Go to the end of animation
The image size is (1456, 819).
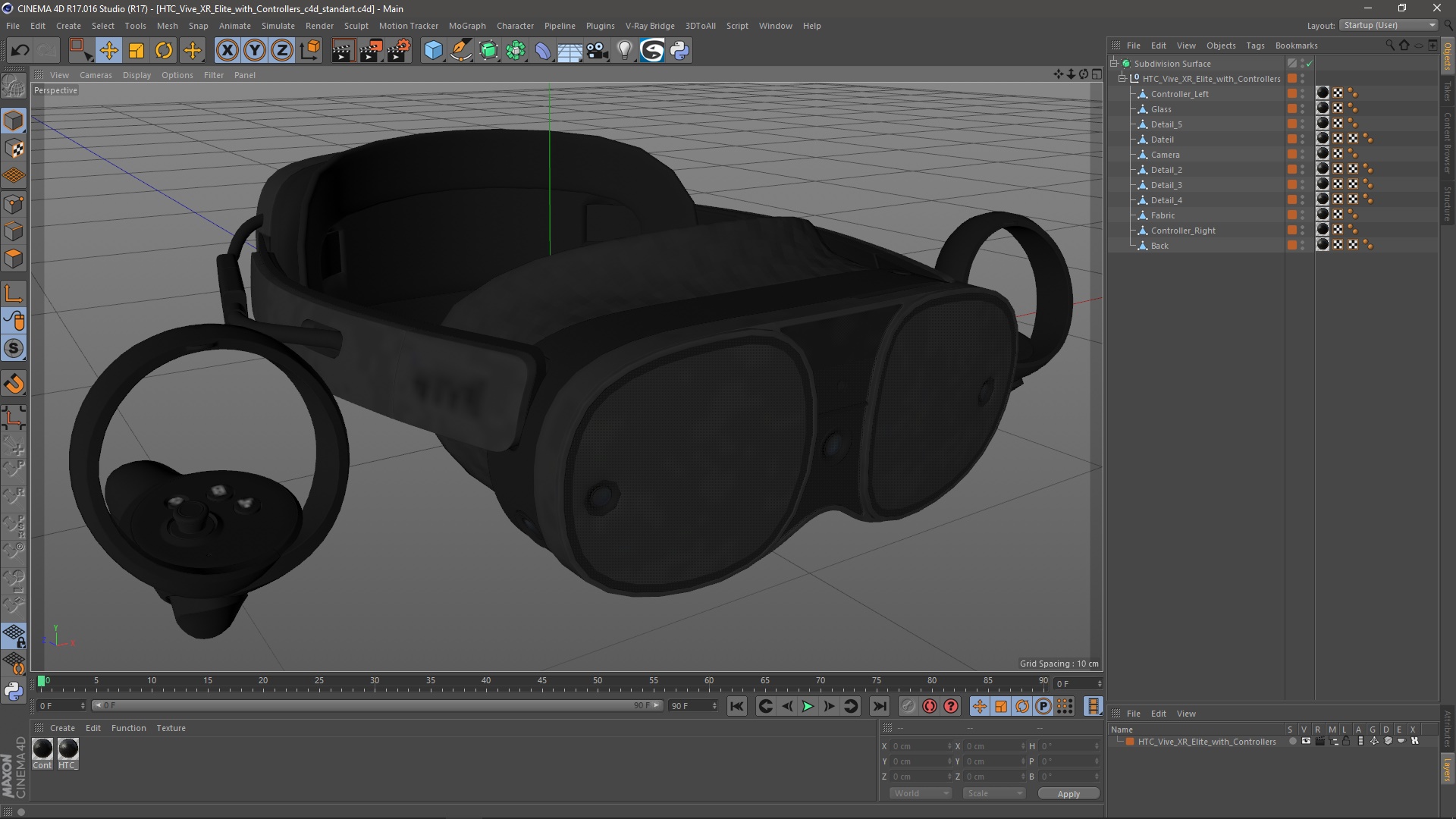point(879,706)
